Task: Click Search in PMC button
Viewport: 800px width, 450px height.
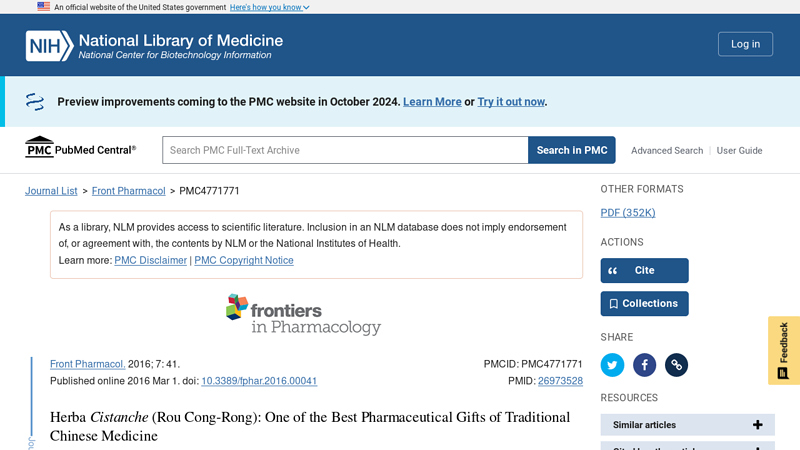Action: (x=571, y=150)
